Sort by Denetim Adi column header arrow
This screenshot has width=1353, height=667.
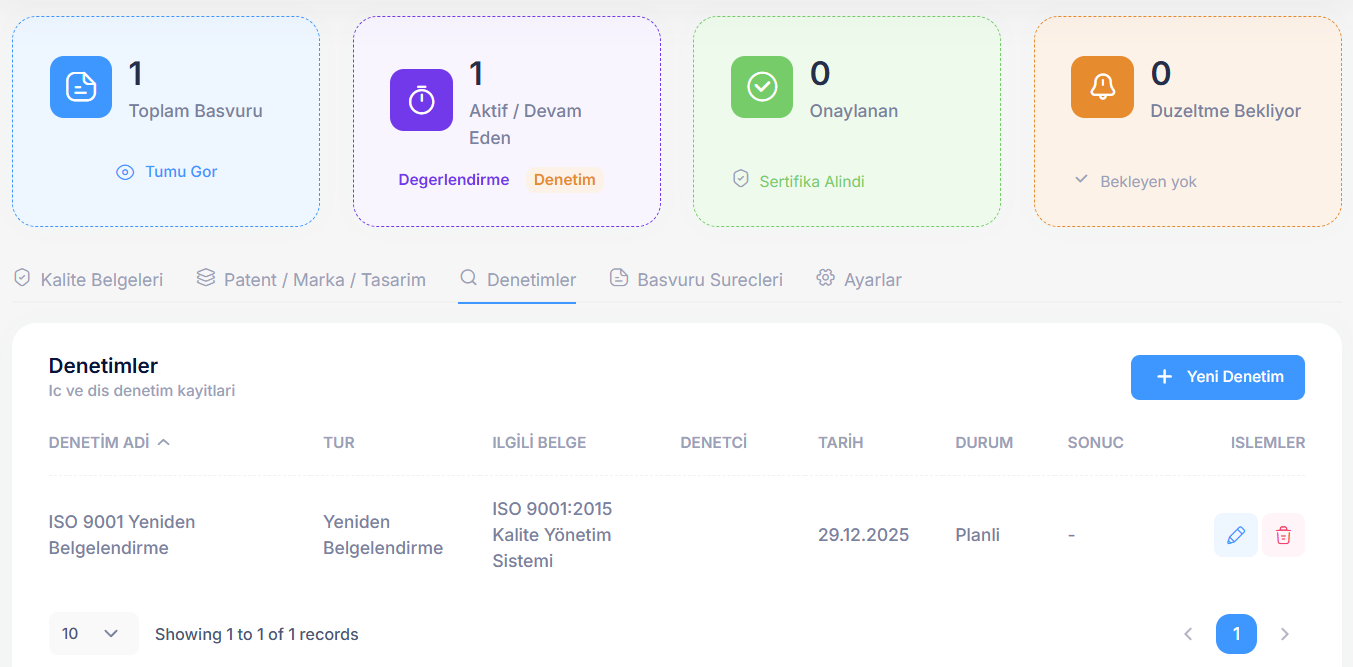coord(164,442)
